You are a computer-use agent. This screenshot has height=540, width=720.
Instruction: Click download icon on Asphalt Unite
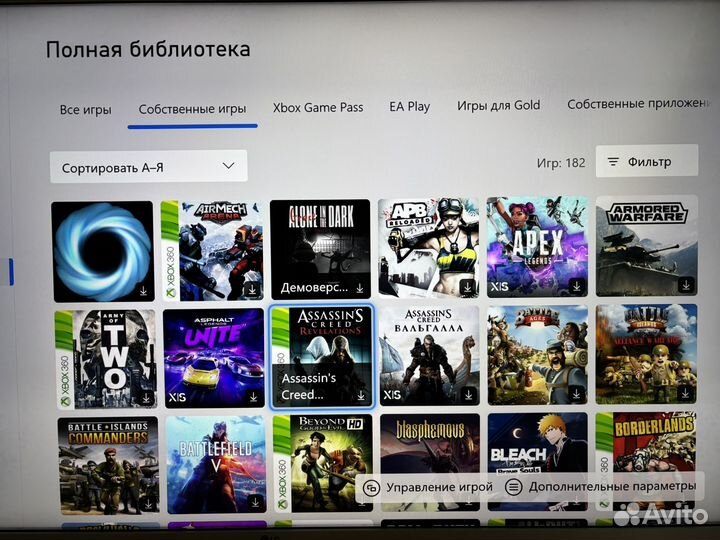coord(253,397)
